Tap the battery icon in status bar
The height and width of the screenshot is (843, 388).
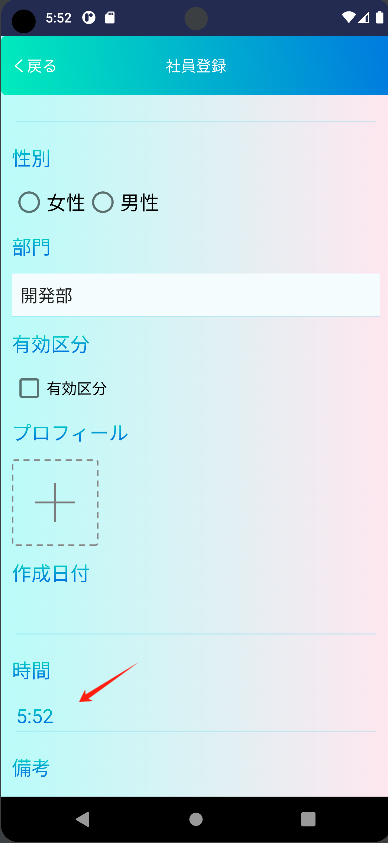380,18
